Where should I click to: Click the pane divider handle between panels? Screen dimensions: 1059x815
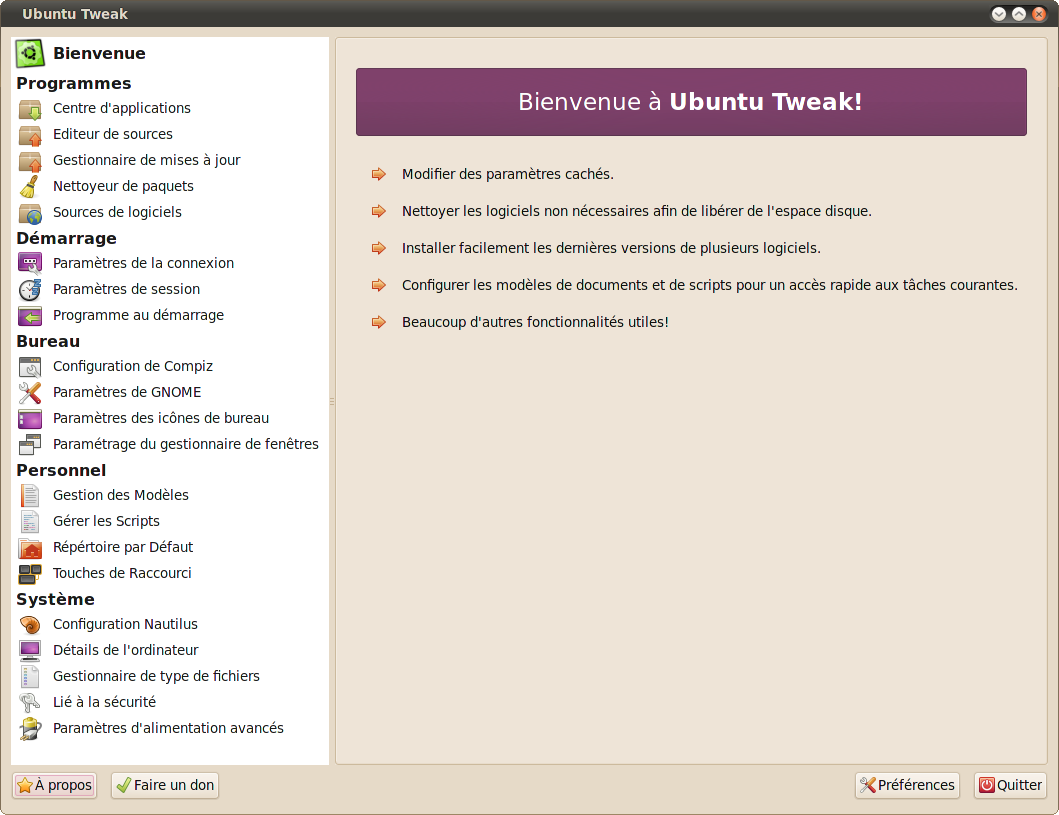point(332,401)
